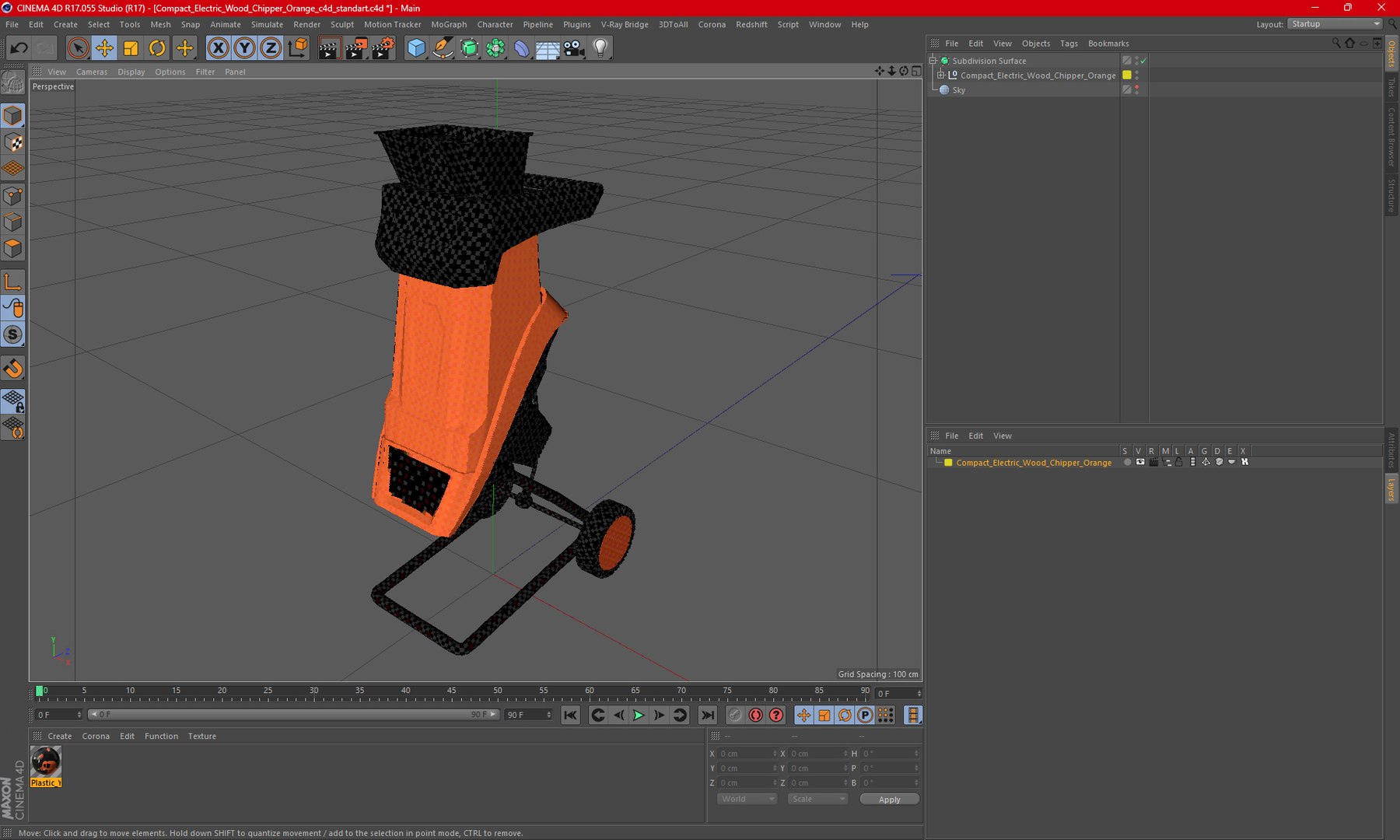Activate the Rotate tool icon
Image resolution: width=1400 pixels, height=840 pixels.
(157, 48)
